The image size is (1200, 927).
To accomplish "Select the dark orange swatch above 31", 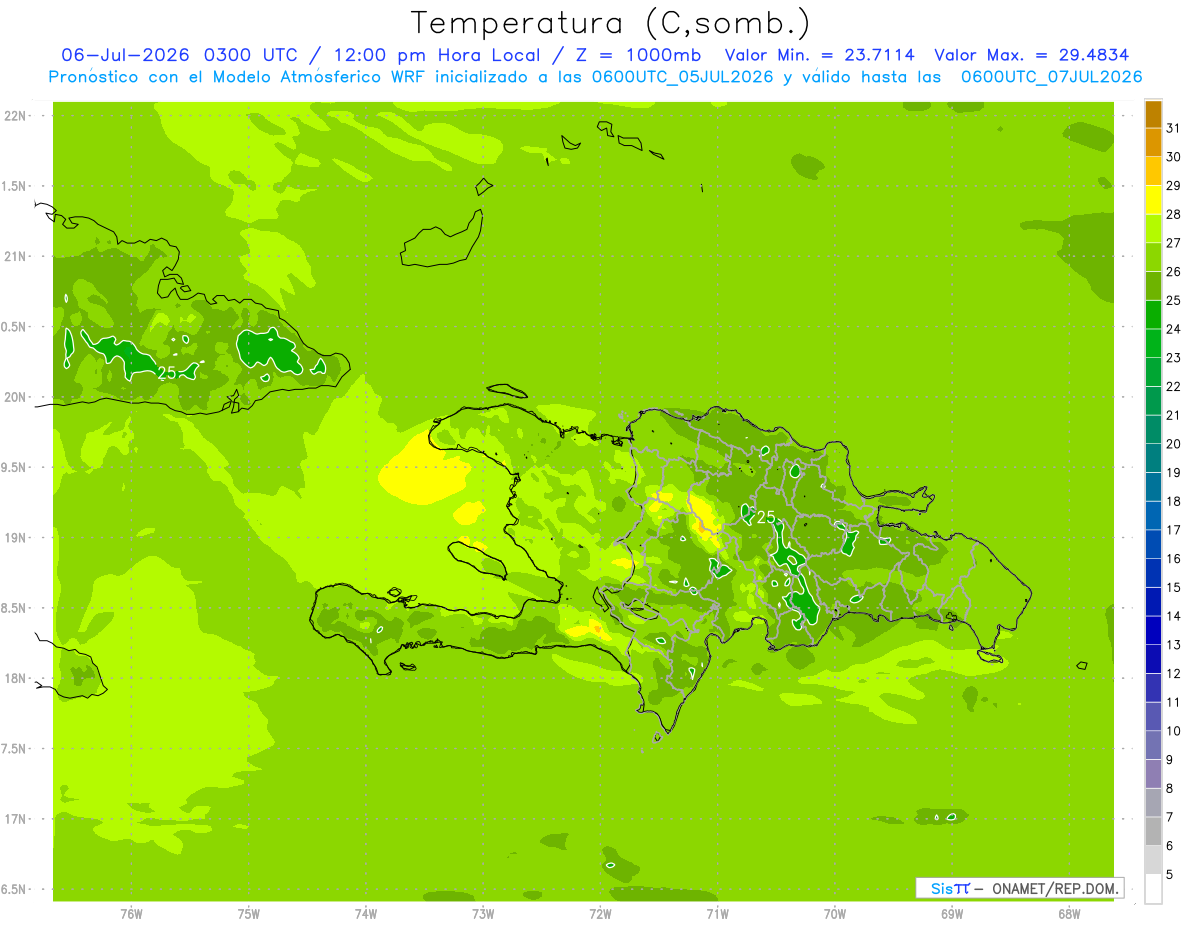I will 1153,114.
